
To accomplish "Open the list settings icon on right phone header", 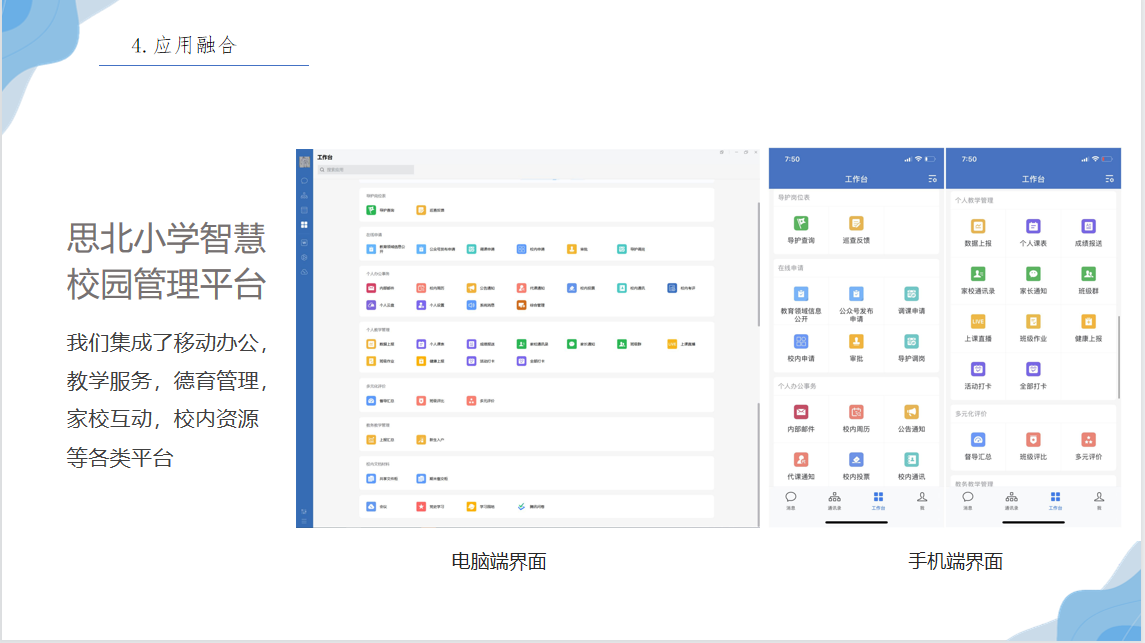I will (1109, 179).
